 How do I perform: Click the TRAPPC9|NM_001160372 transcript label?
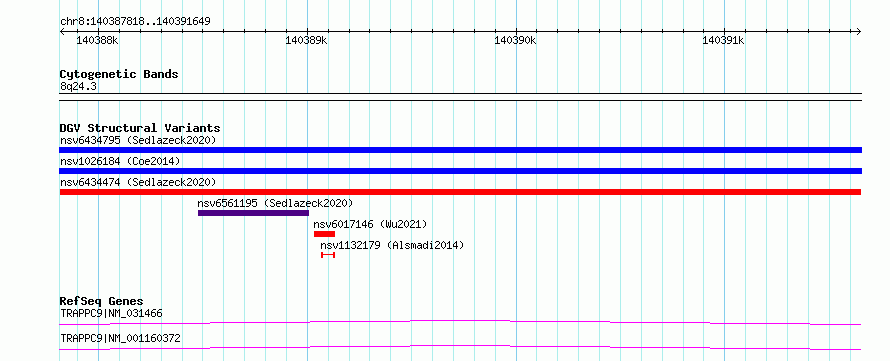(x=120, y=338)
